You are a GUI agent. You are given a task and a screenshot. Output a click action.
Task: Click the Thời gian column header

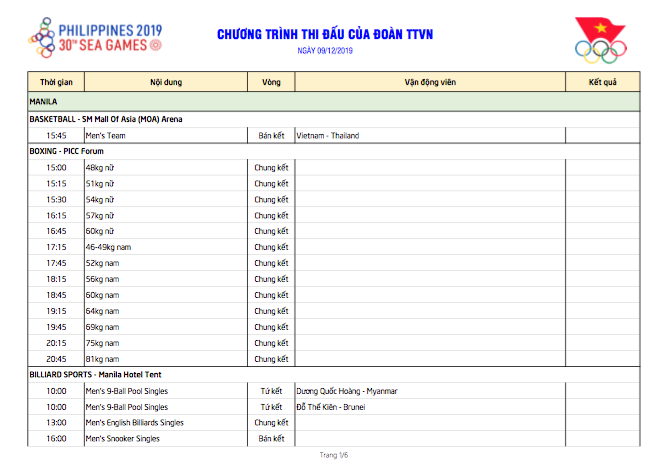pos(56,82)
